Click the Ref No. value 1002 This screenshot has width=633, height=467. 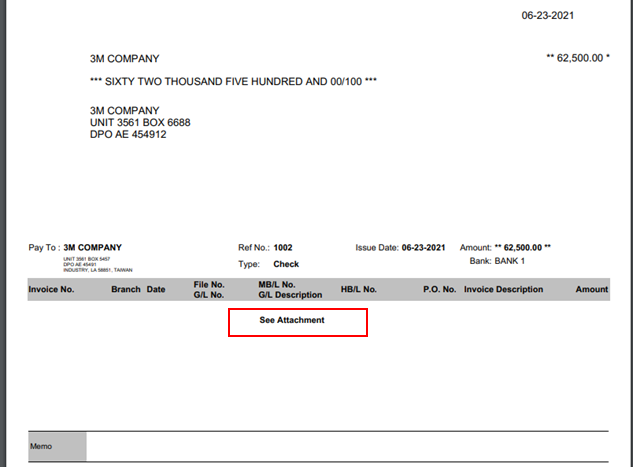(283, 247)
